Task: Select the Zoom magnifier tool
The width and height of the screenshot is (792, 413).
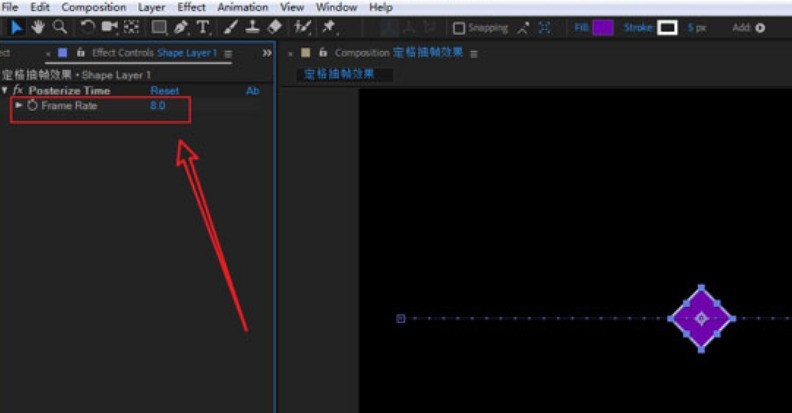Action: (60, 27)
